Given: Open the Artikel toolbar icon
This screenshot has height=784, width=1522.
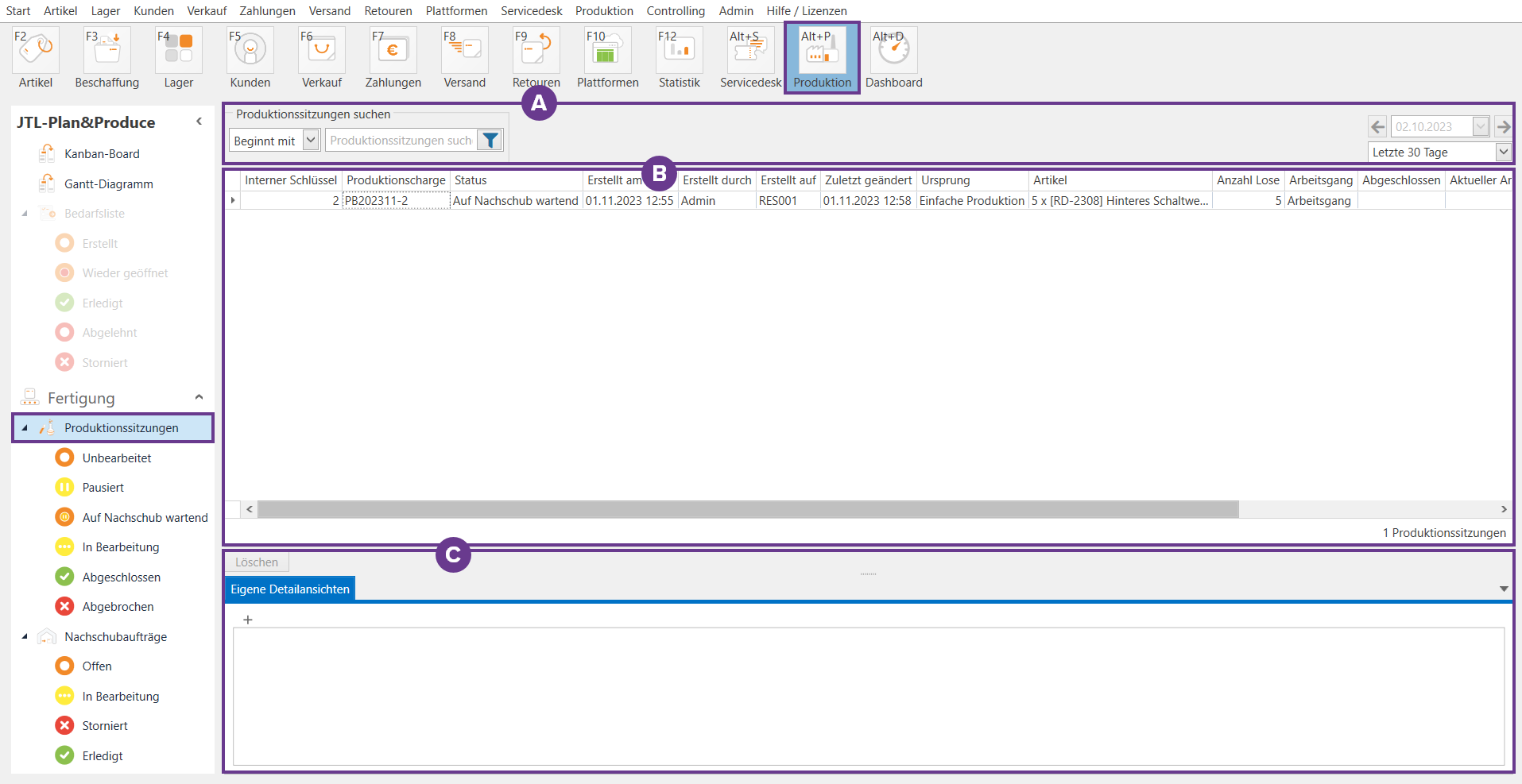Looking at the screenshot, I should point(35,50).
